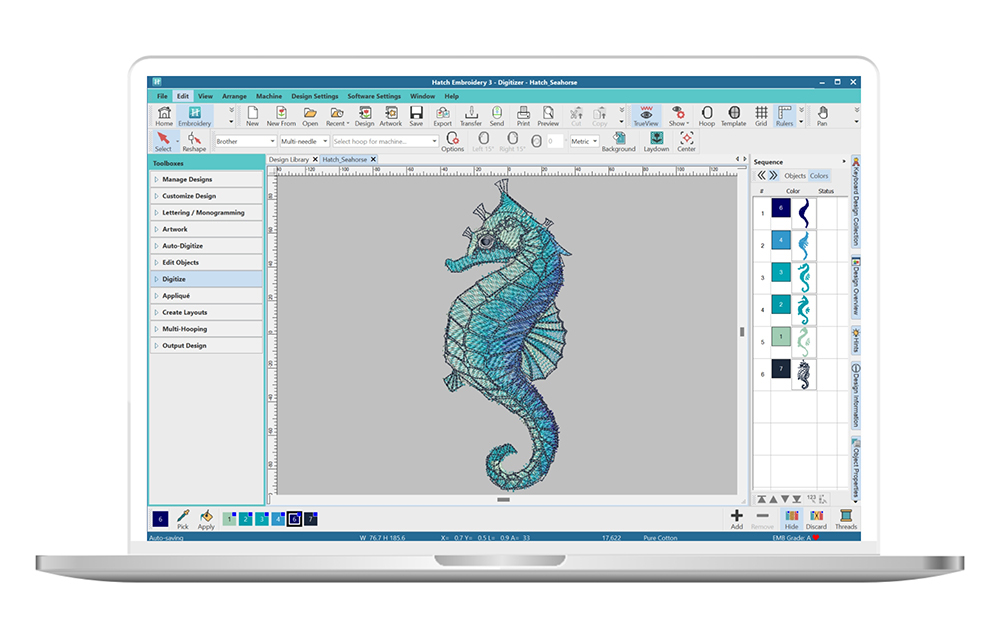The width and height of the screenshot is (1000, 638).
Task: Switch to the Design Library tab
Action: click(x=292, y=159)
